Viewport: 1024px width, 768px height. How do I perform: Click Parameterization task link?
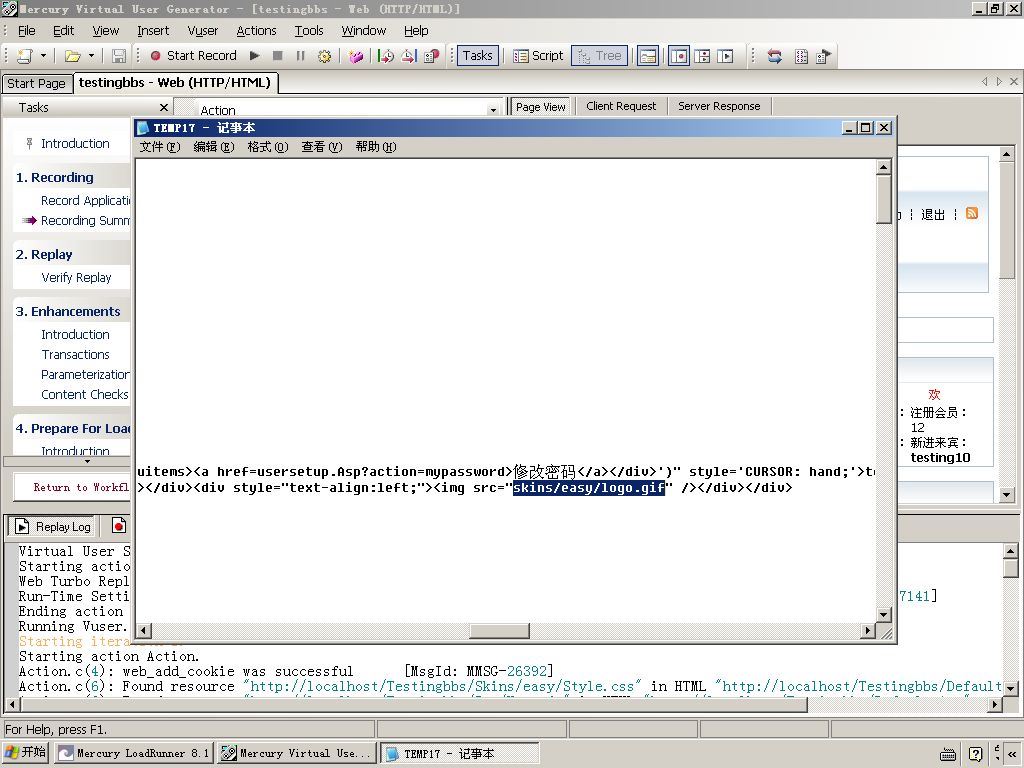click(86, 375)
